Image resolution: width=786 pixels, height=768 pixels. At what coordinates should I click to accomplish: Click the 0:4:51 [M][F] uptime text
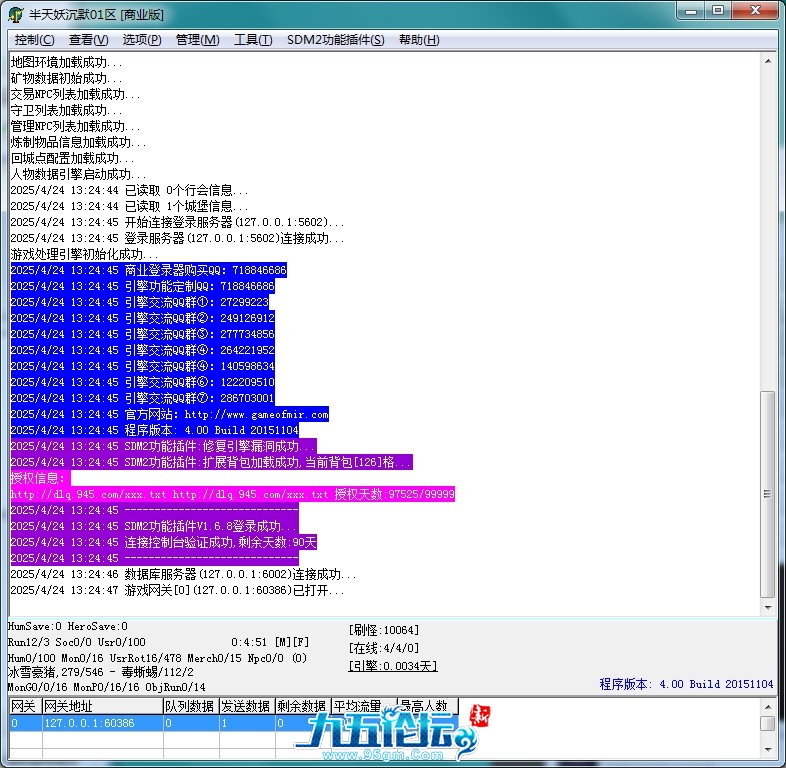(270, 642)
